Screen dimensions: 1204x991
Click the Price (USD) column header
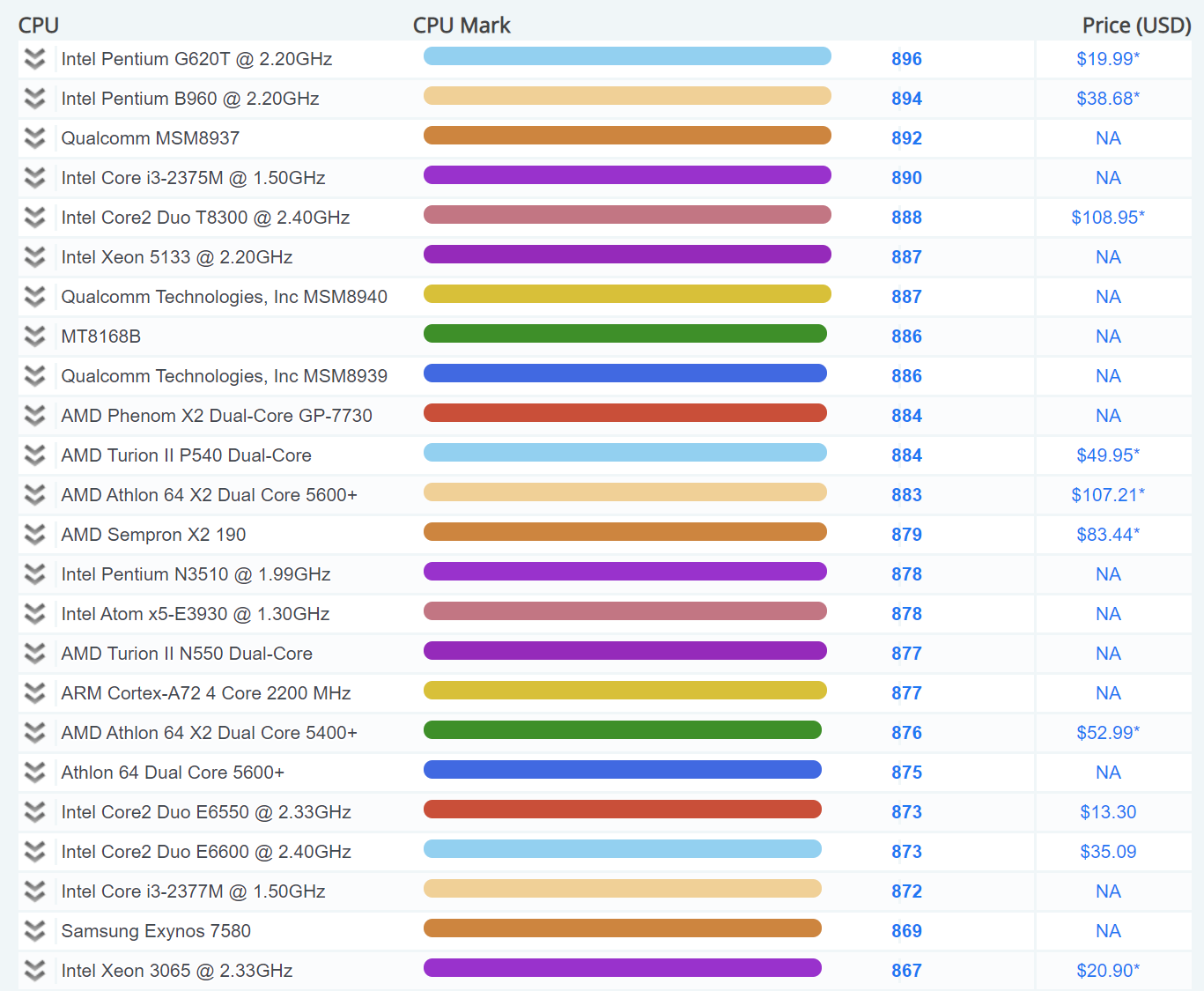1135,26
